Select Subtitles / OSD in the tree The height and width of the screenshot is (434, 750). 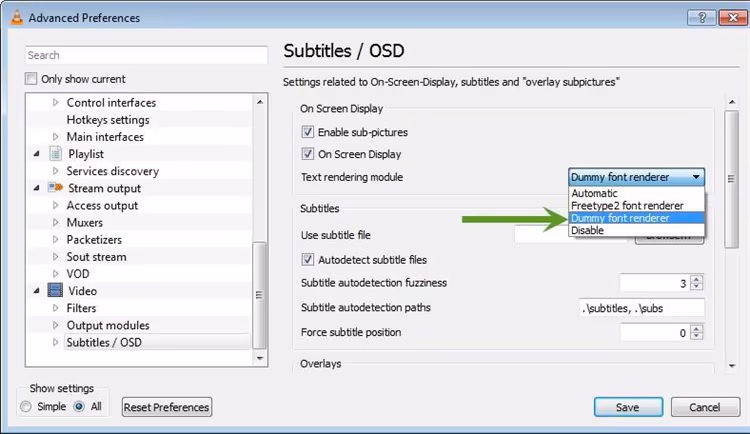pos(104,342)
